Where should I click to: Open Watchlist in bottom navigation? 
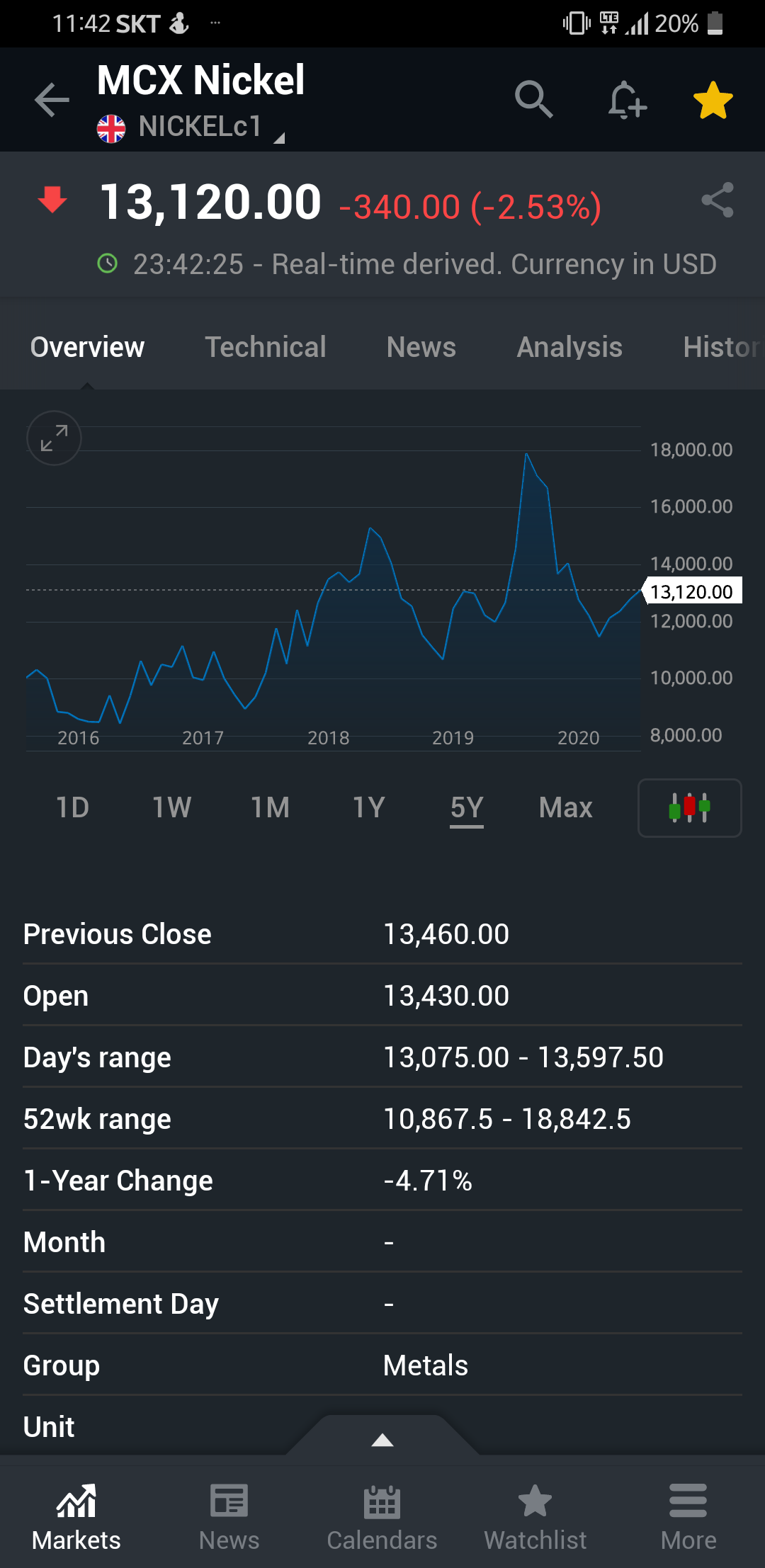point(535,1518)
